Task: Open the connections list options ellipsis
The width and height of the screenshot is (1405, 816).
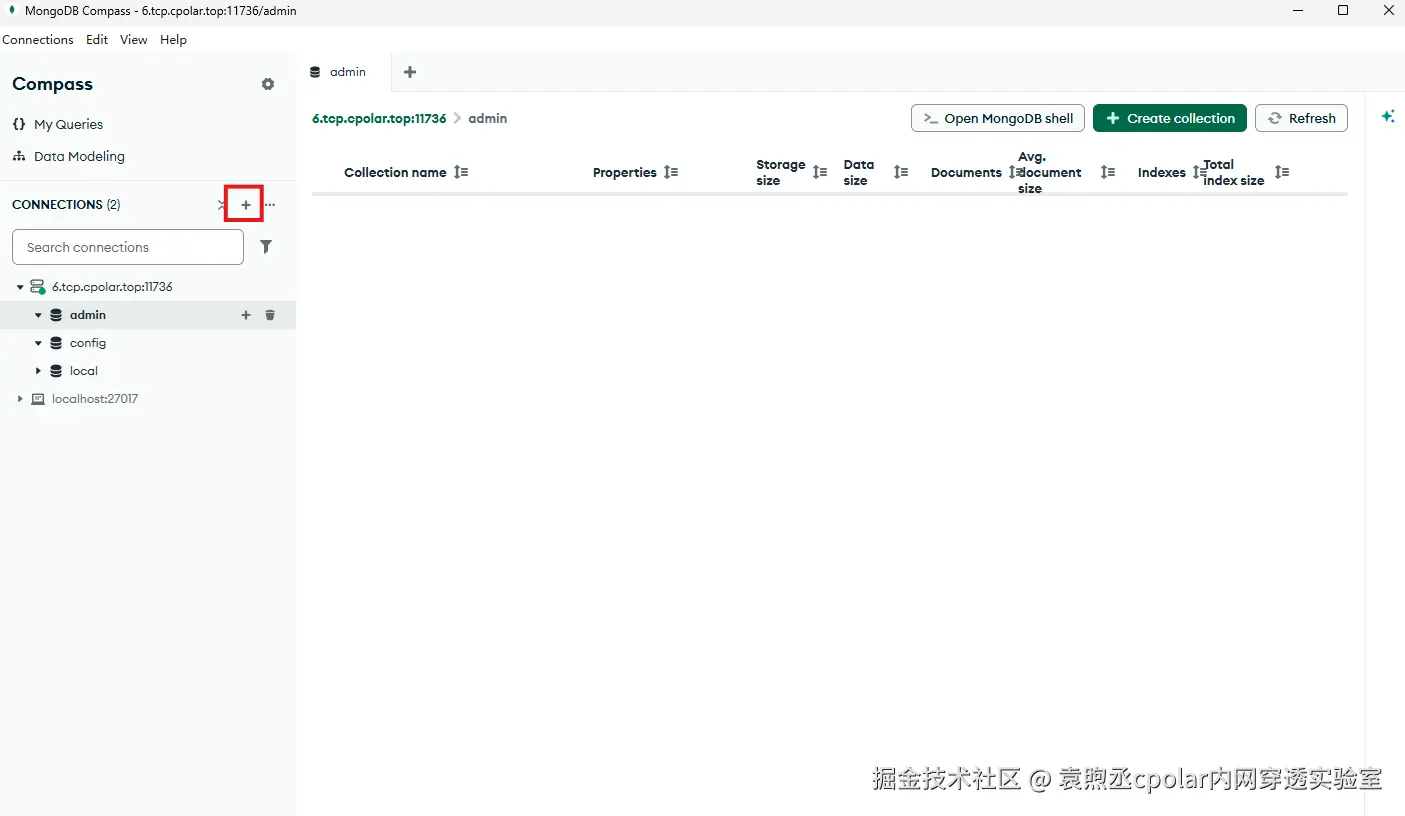Action: [x=270, y=205]
